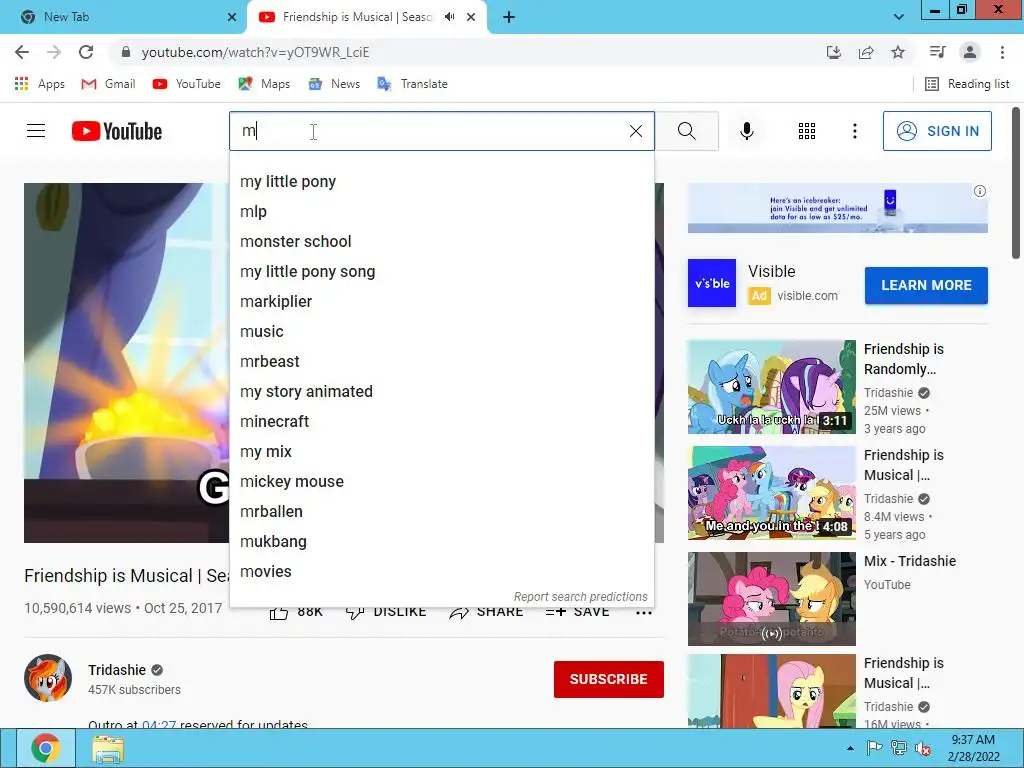Select the 'mickey mouse' search suggestion
Viewport: 1024px width, 768px height.
pyautogui.click(x=442, y=482)
